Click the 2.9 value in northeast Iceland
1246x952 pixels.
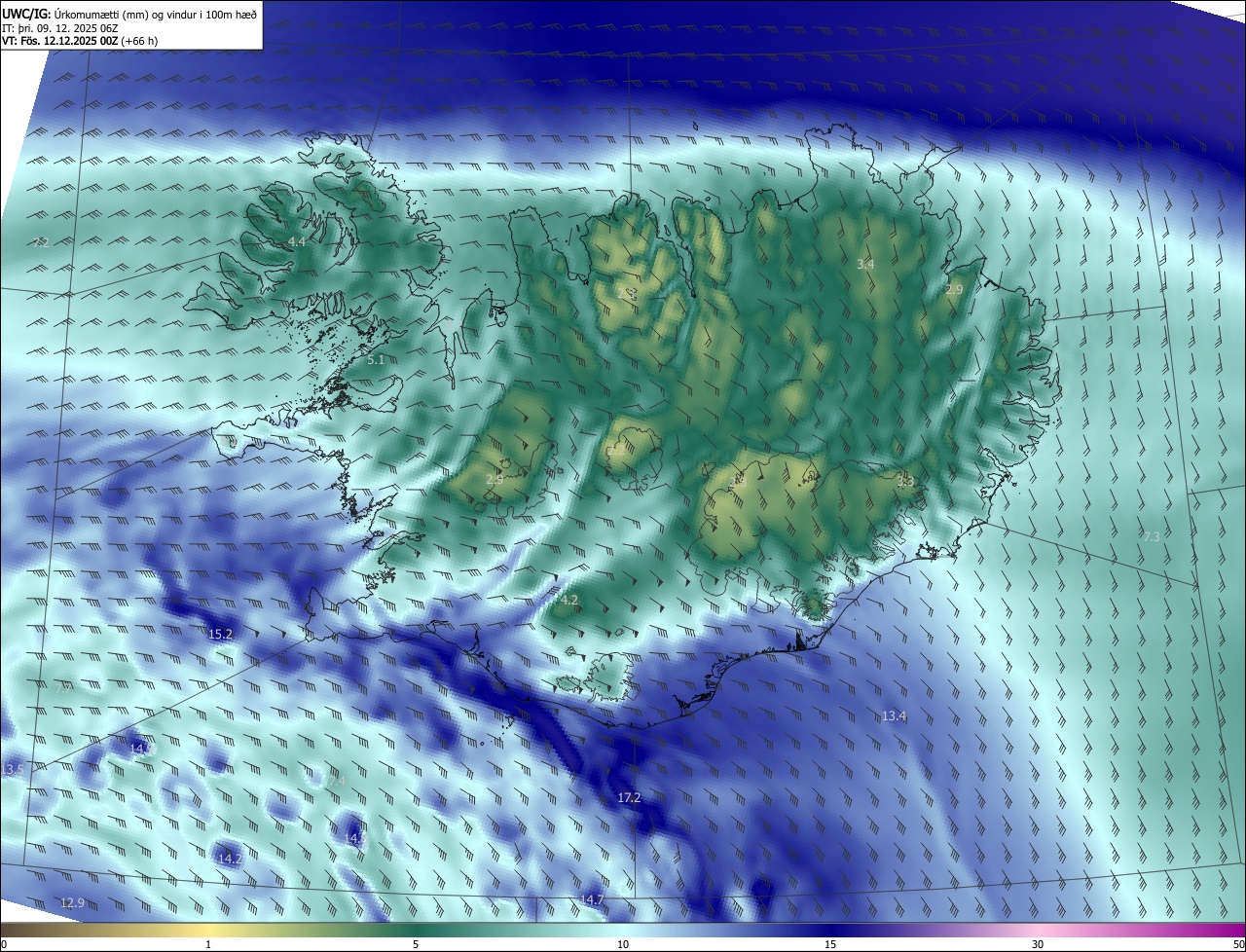(954, 289)
